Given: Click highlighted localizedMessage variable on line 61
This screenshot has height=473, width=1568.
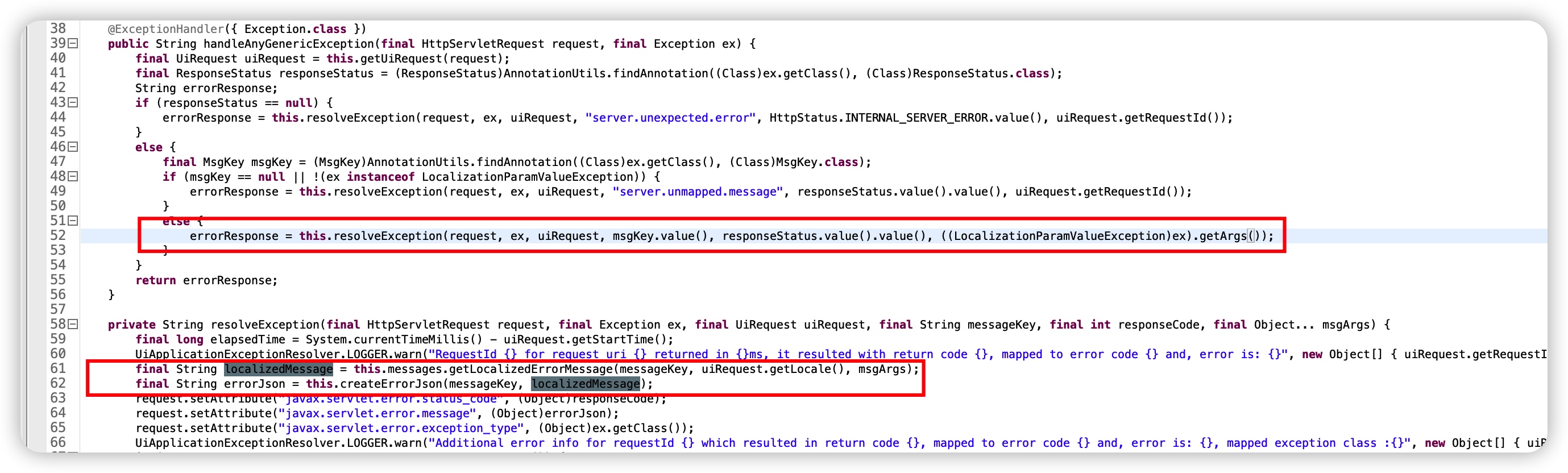Looking at the screenshot, I should [278, 369].
